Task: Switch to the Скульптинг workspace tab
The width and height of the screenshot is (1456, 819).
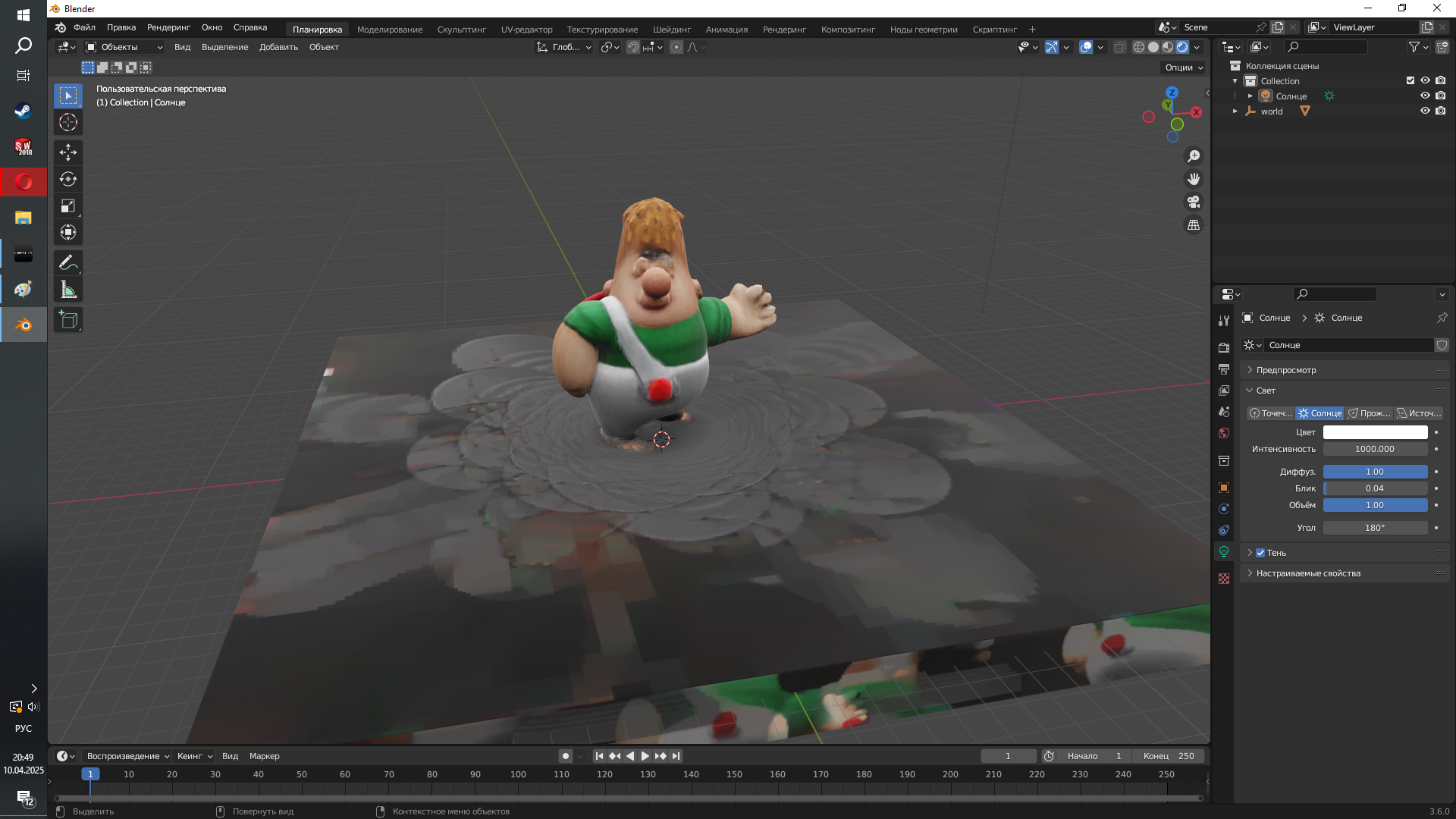Action: click(461, 30)
